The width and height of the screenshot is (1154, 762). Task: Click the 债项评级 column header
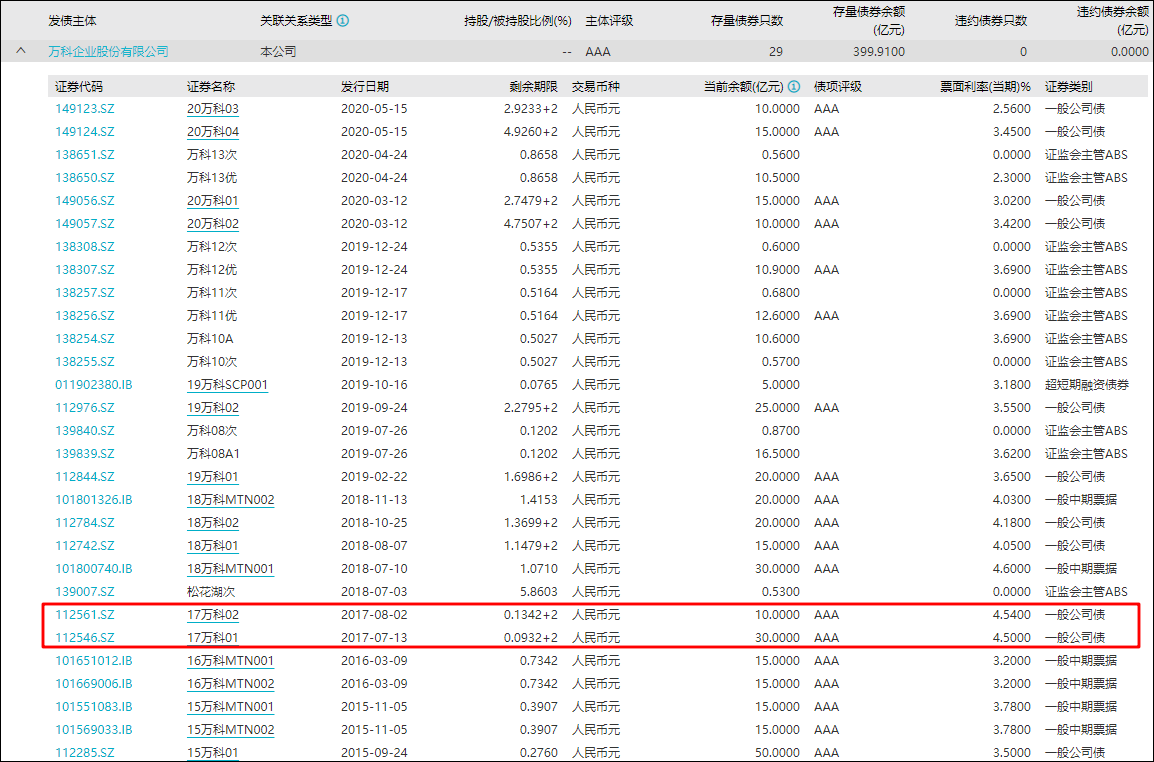tap(838, 86)
